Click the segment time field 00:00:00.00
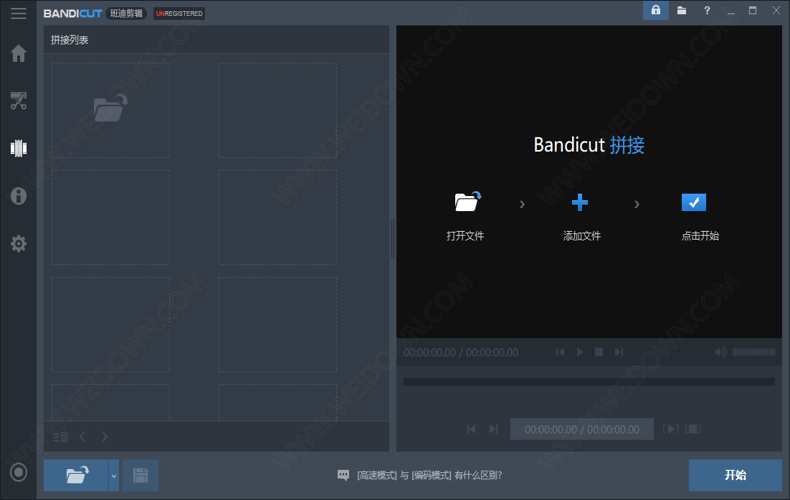This screenshot has width=790, height=500. (x=582, y=429)
